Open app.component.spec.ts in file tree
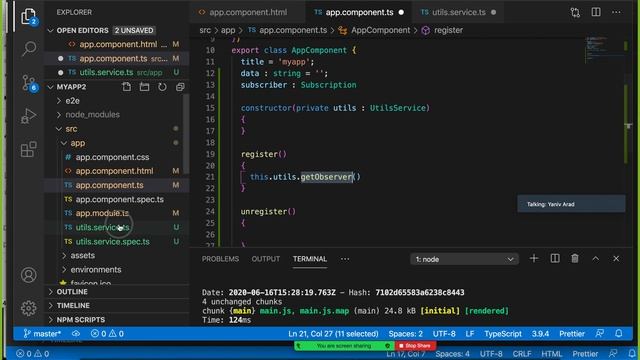 pyautogui.click(x=120, y=200)
